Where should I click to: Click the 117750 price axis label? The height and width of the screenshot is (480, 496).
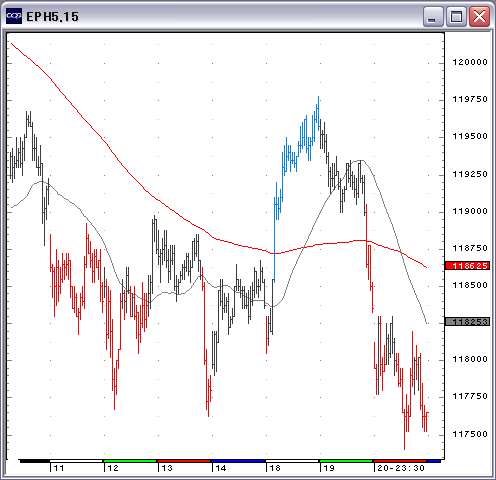tap(470, 396)
